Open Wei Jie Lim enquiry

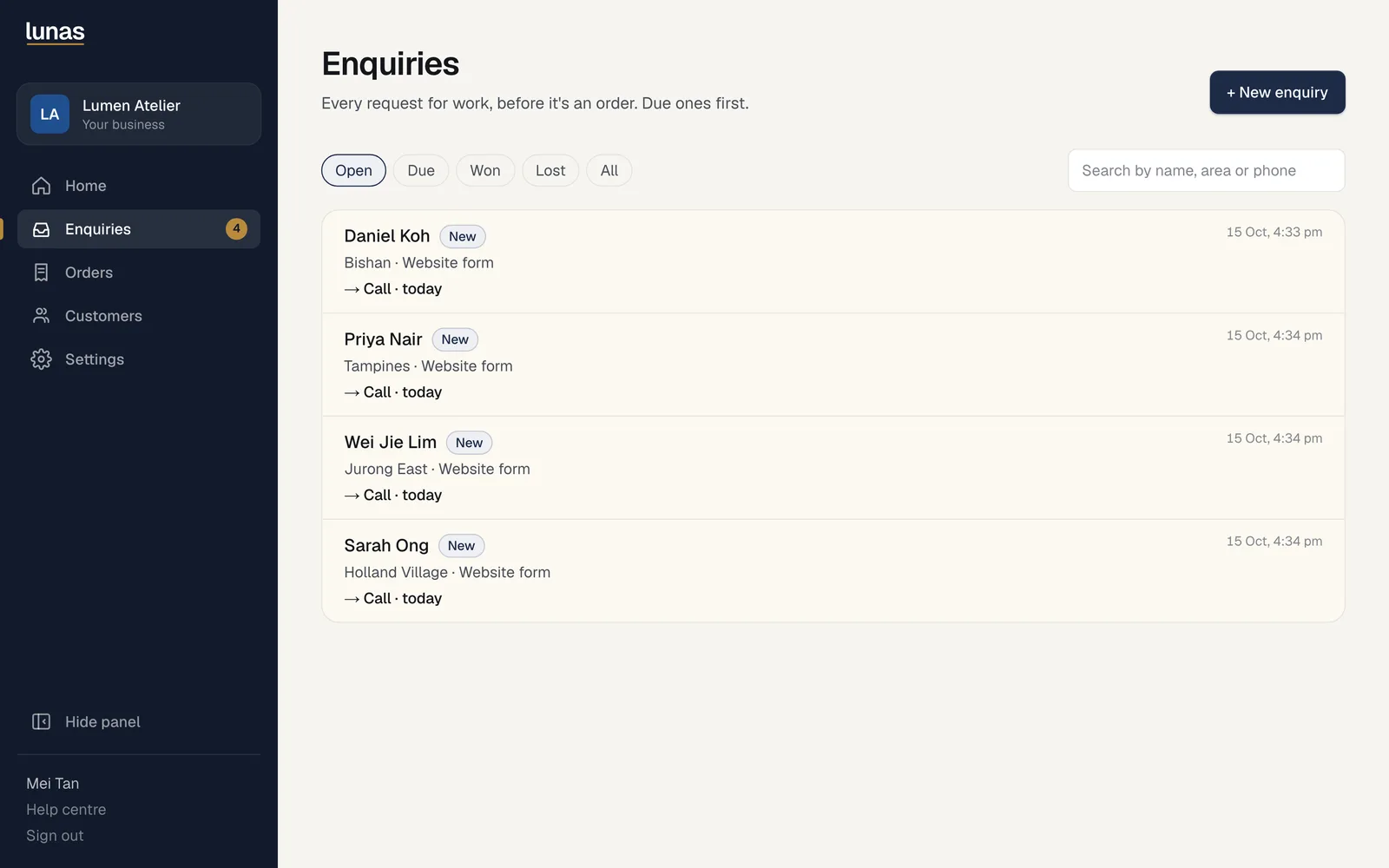coord(833,468)
